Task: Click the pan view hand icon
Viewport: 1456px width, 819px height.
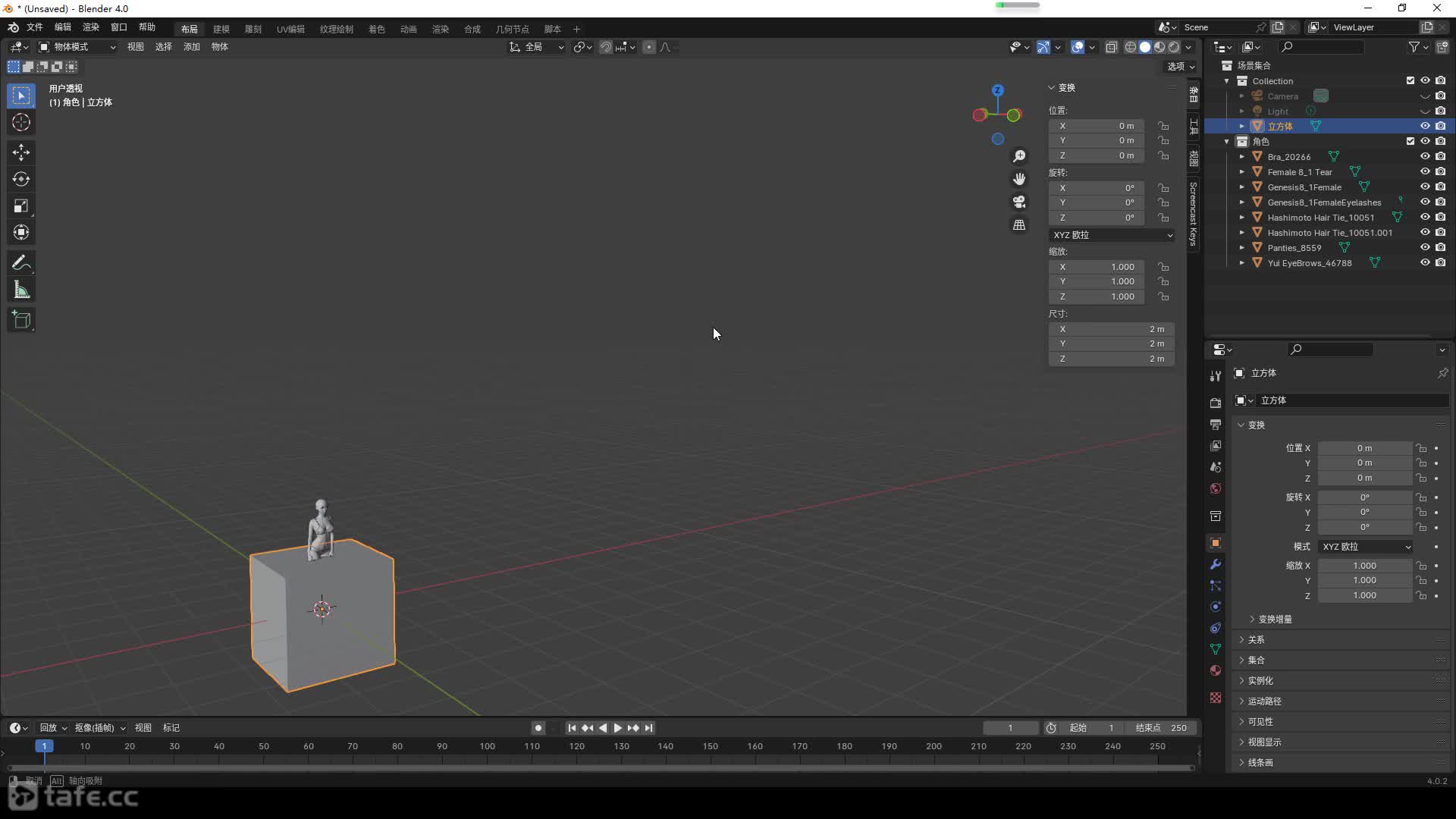Action: pos(1019,179)
